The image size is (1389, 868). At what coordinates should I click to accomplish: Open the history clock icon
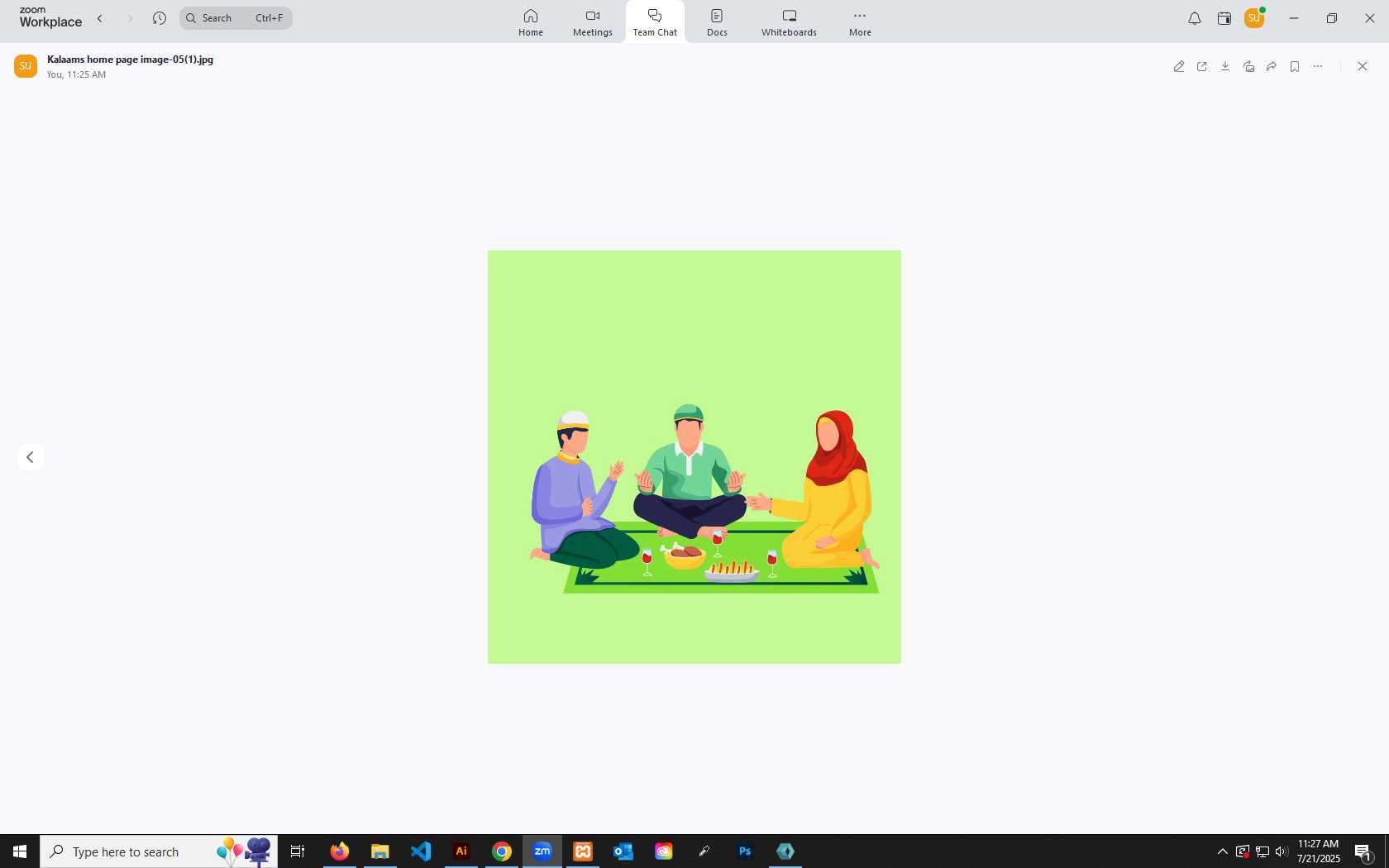pyautogui.click(x=160, y=18)
